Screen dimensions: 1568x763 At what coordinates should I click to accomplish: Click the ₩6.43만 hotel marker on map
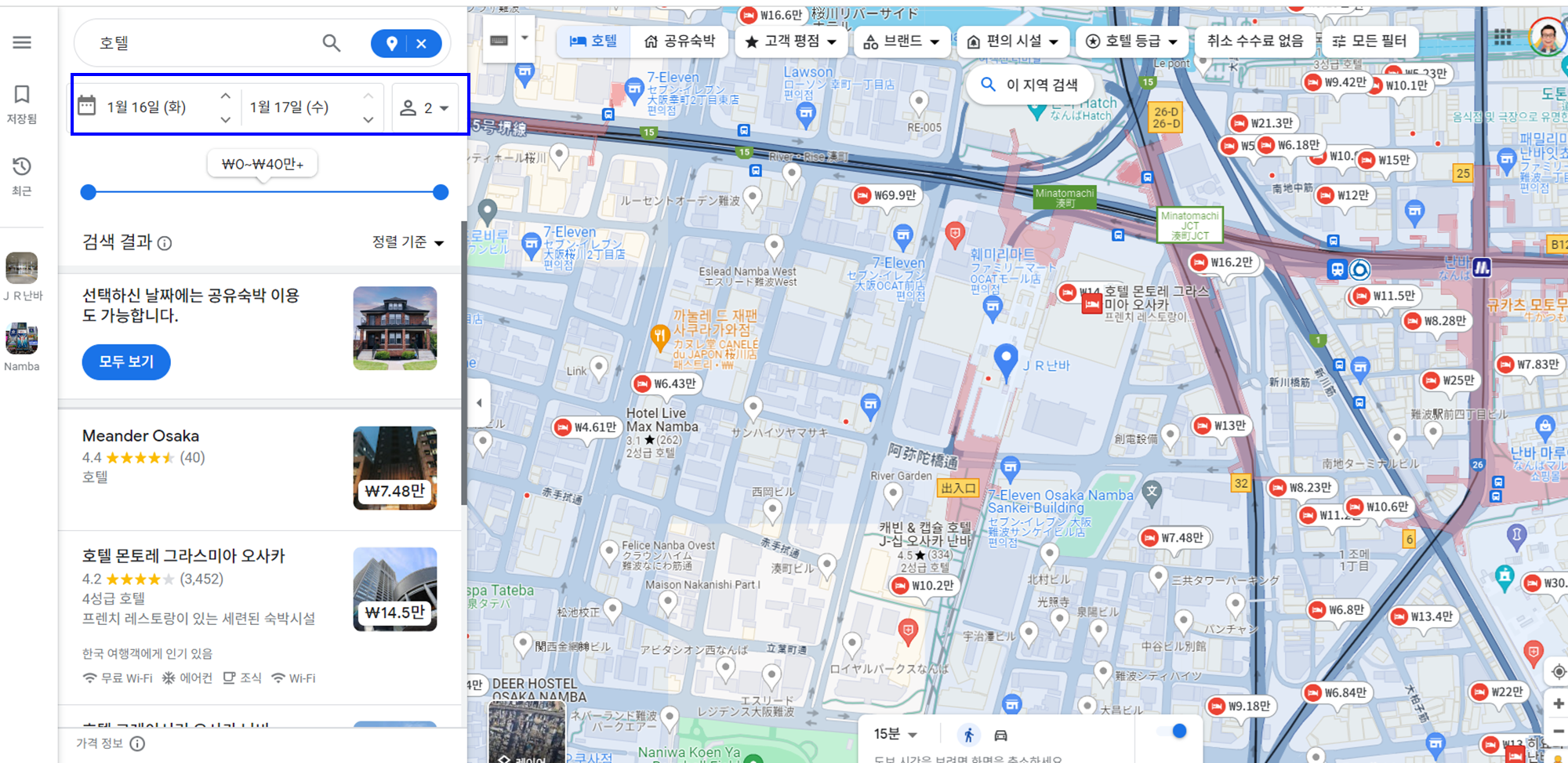coord(666,383)
